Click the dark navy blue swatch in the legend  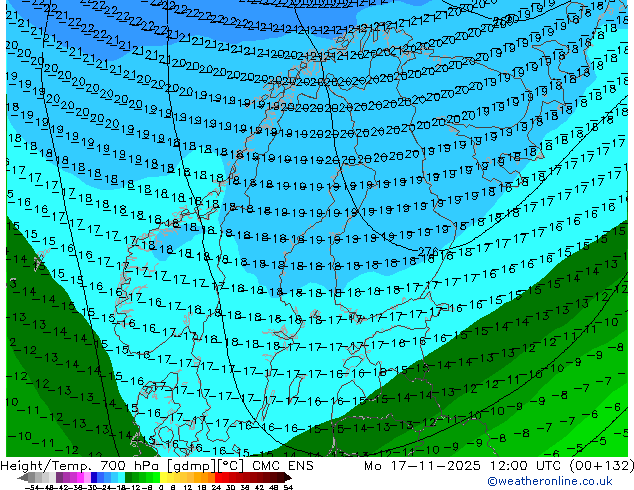click(x=94, y=477)
